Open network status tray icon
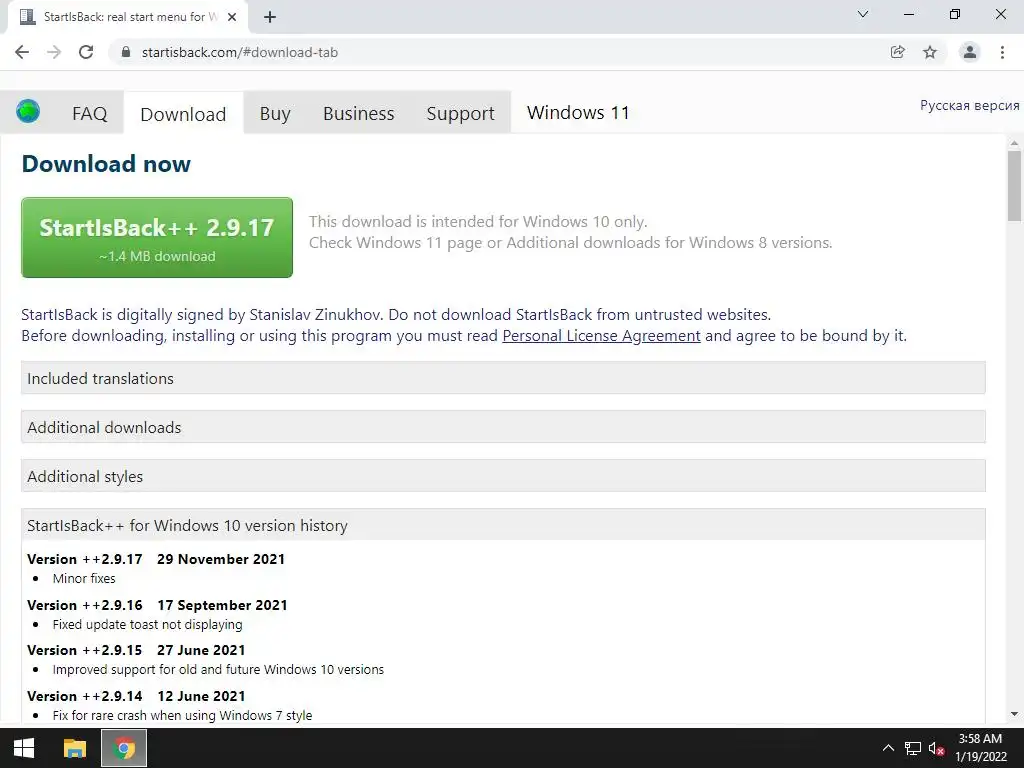 click(x=912, y=748)
